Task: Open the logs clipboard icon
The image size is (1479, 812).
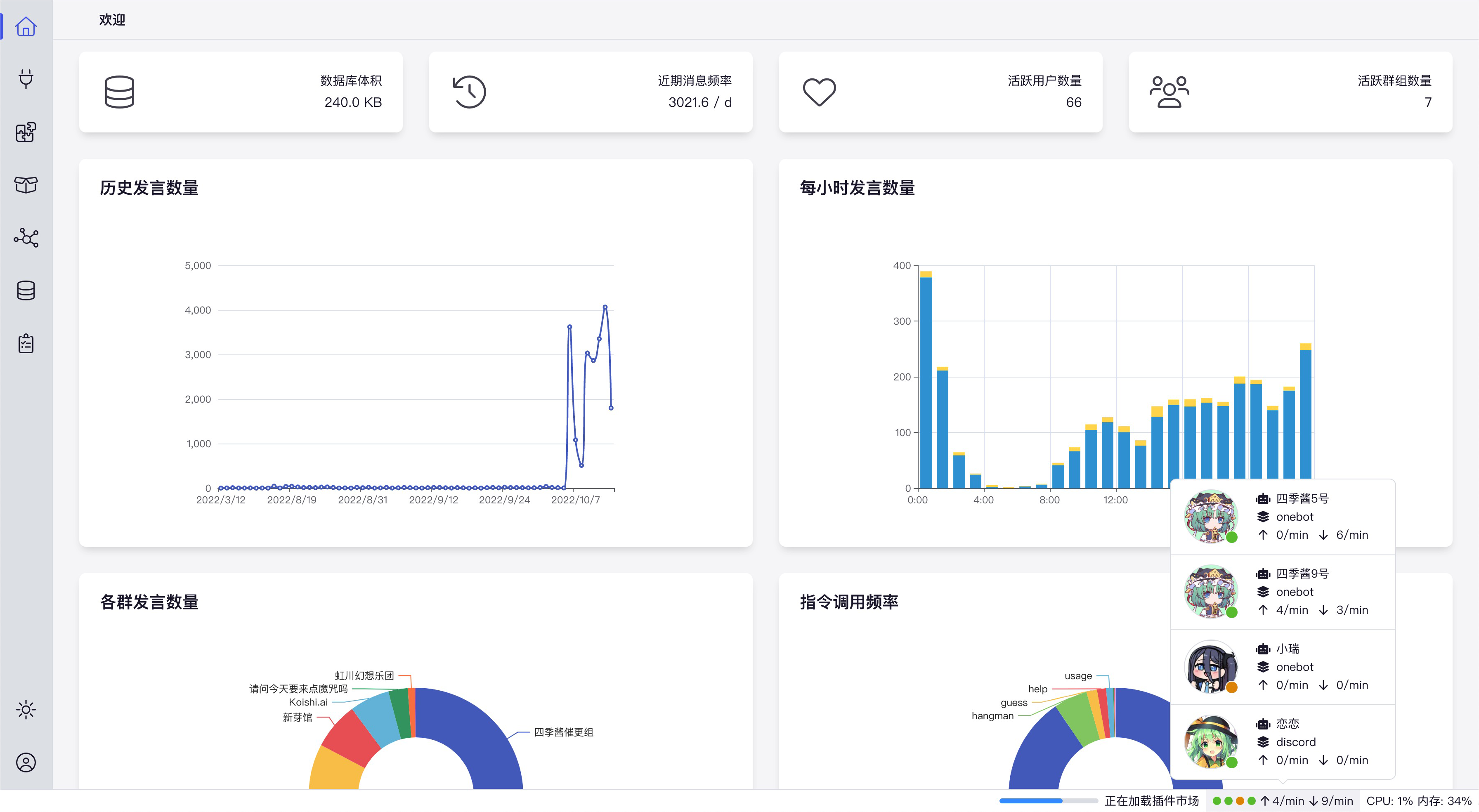Action: point(26,343)
